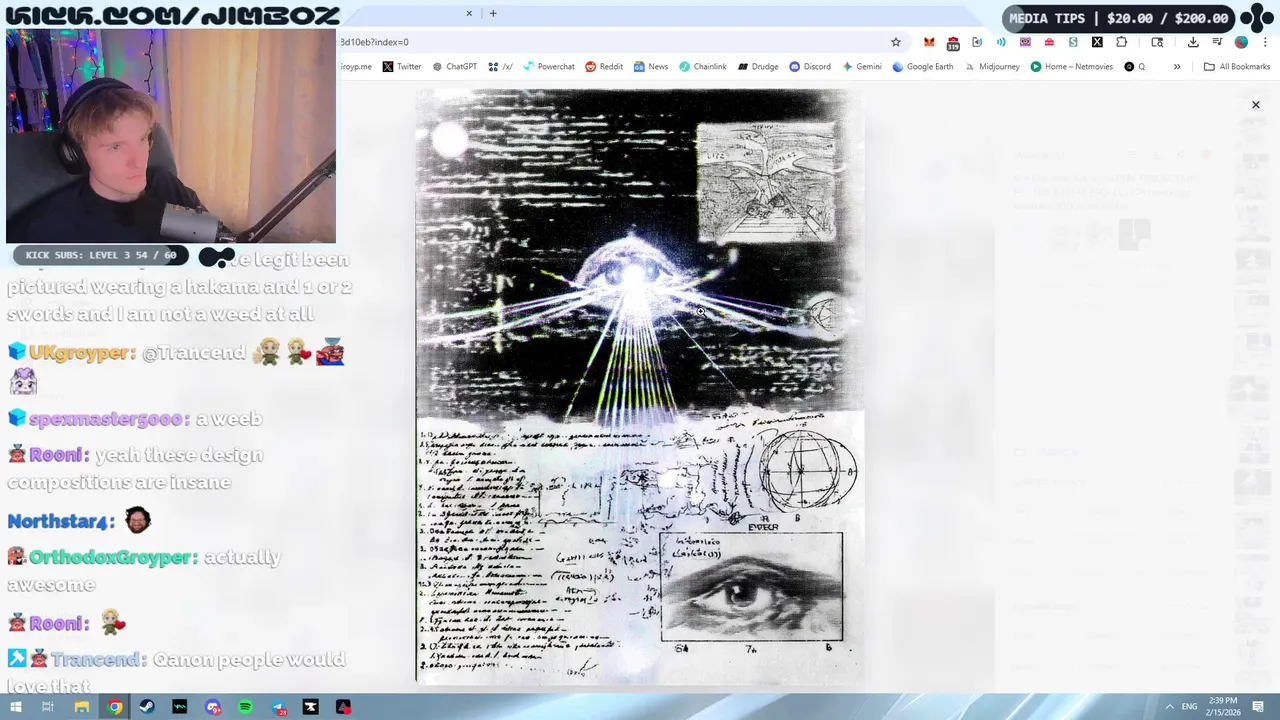
Task: Open the Midjourney bookmark
Action: [x=992, y=66]
